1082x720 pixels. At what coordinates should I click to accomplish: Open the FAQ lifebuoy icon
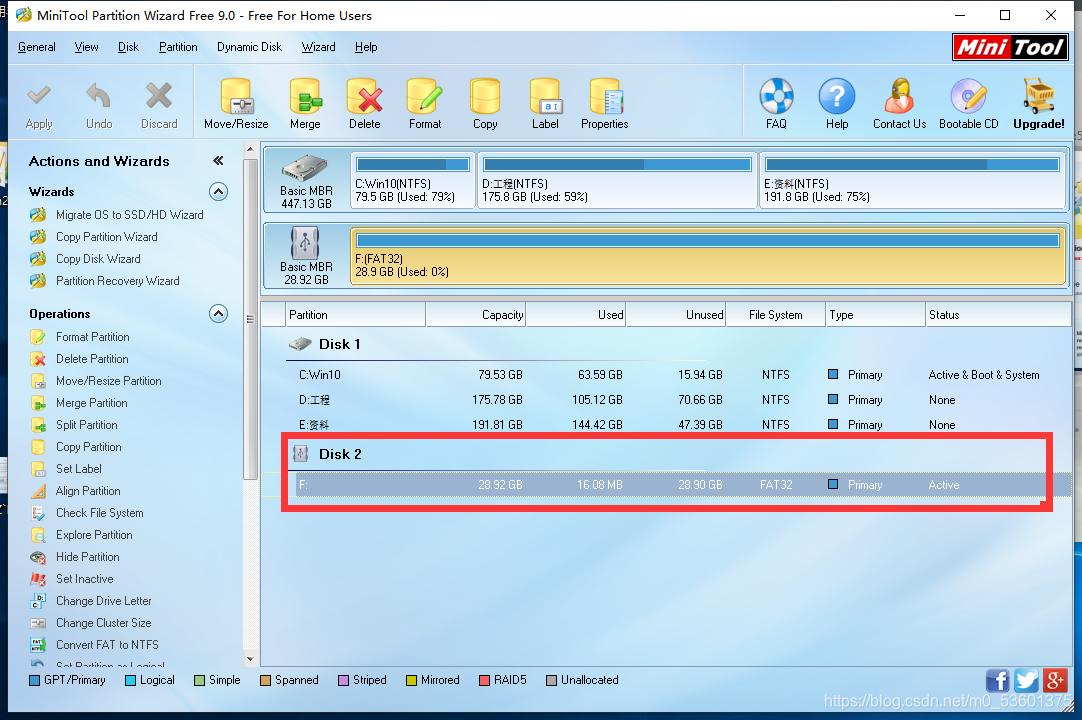(x=776, y=96)
